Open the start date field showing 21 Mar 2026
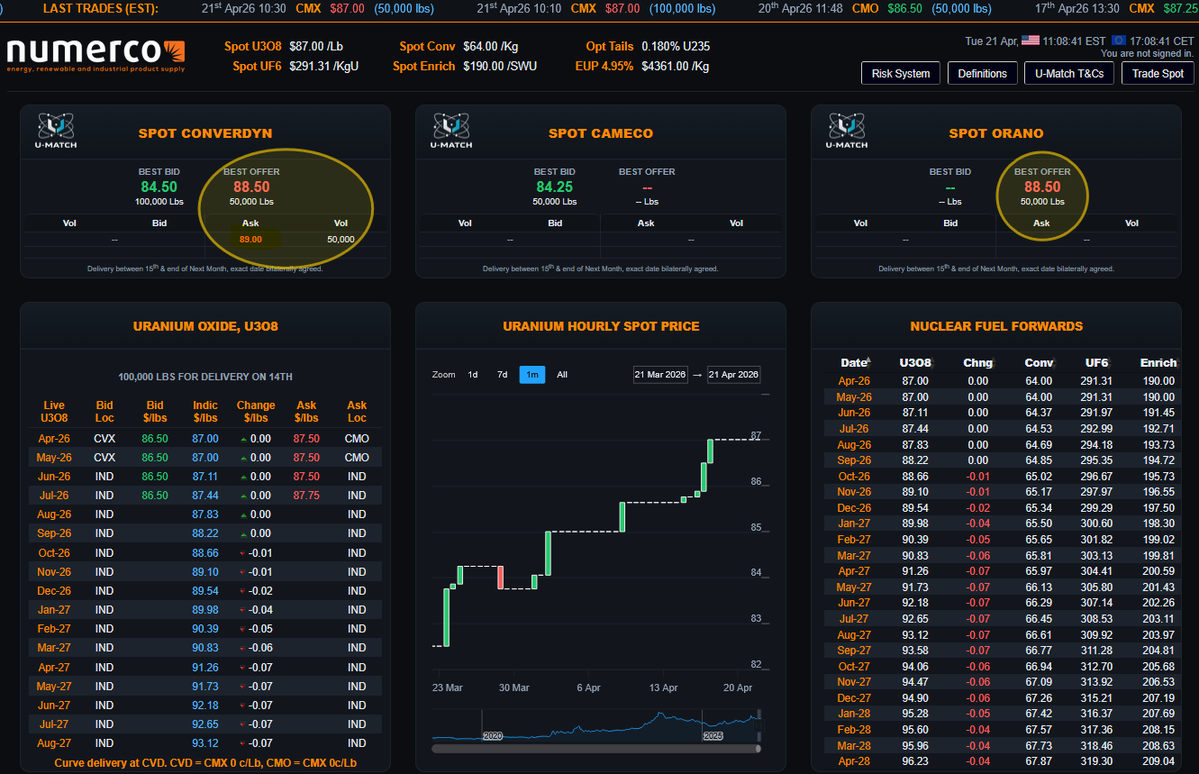The width and height of the screenshot is (1199, 774). [660, 374]
